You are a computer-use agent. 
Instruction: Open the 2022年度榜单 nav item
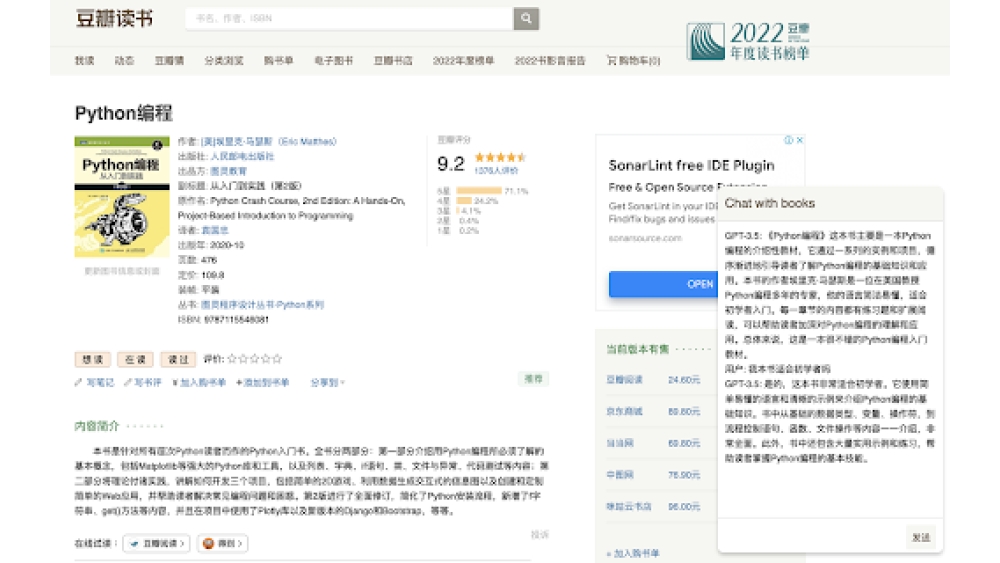(464, 61)
